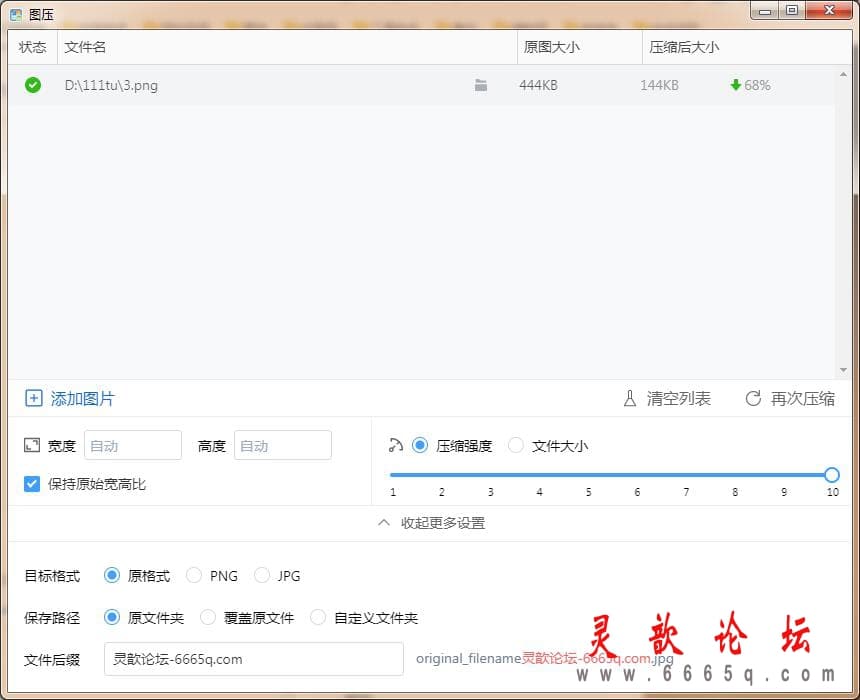Click the 文件名 column header
The image size is (860, 700).
coord(287,47)
